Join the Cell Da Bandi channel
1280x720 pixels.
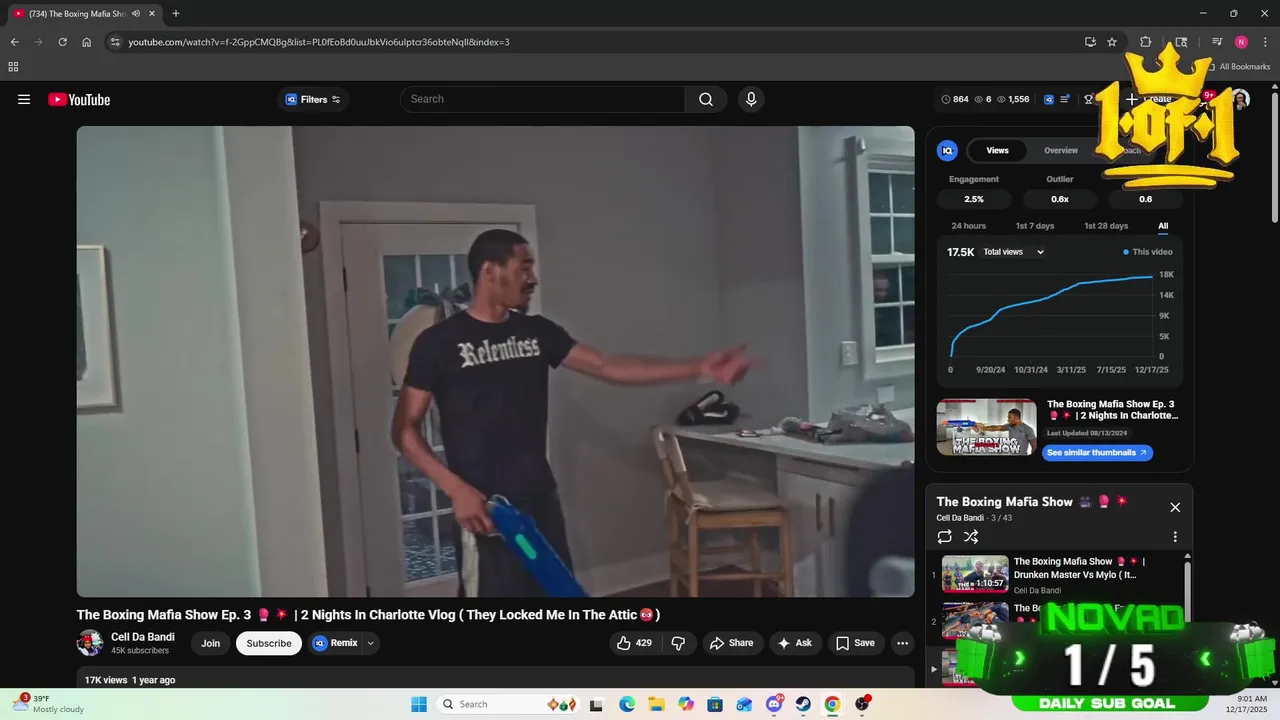pyautogui.click(x=210, y=643)
